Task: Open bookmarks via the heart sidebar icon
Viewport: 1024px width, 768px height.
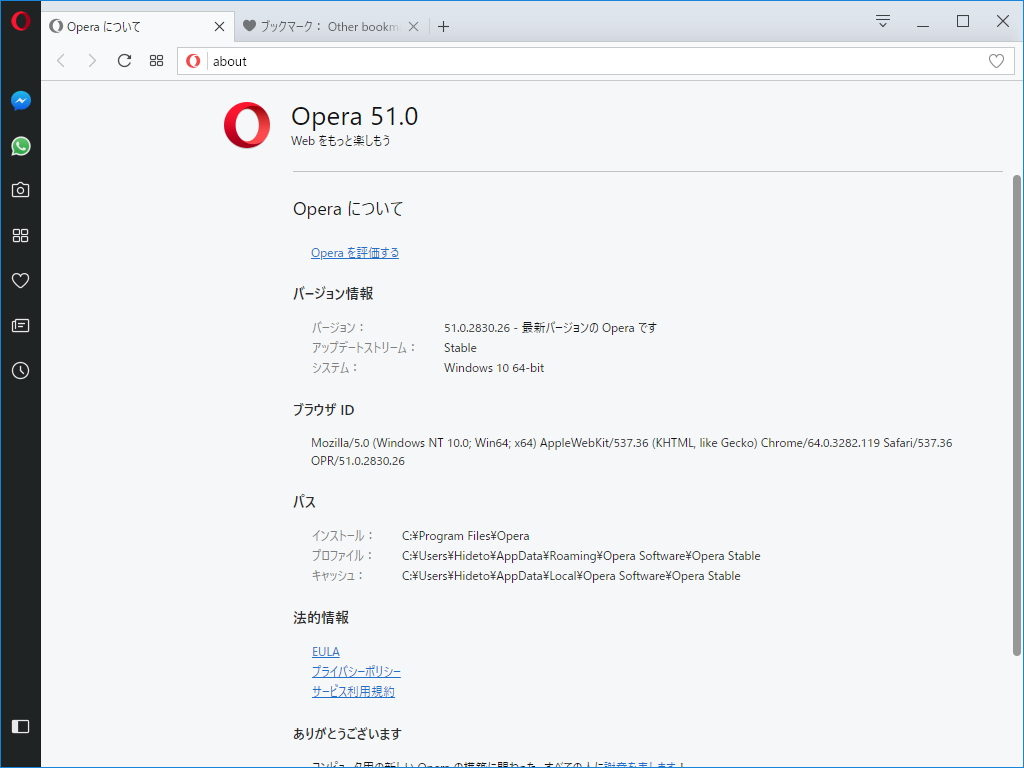Action: pyautogui.click(x=20, y=280)
